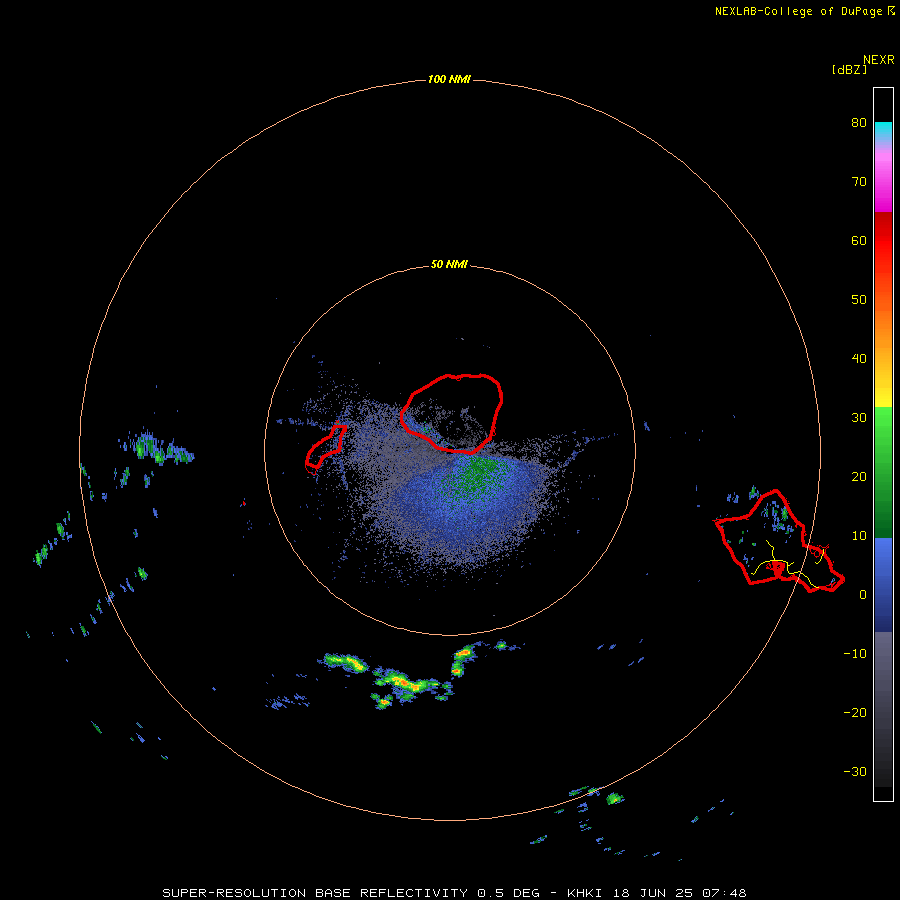Click the small red island outline west of center

tap(325, 448)
